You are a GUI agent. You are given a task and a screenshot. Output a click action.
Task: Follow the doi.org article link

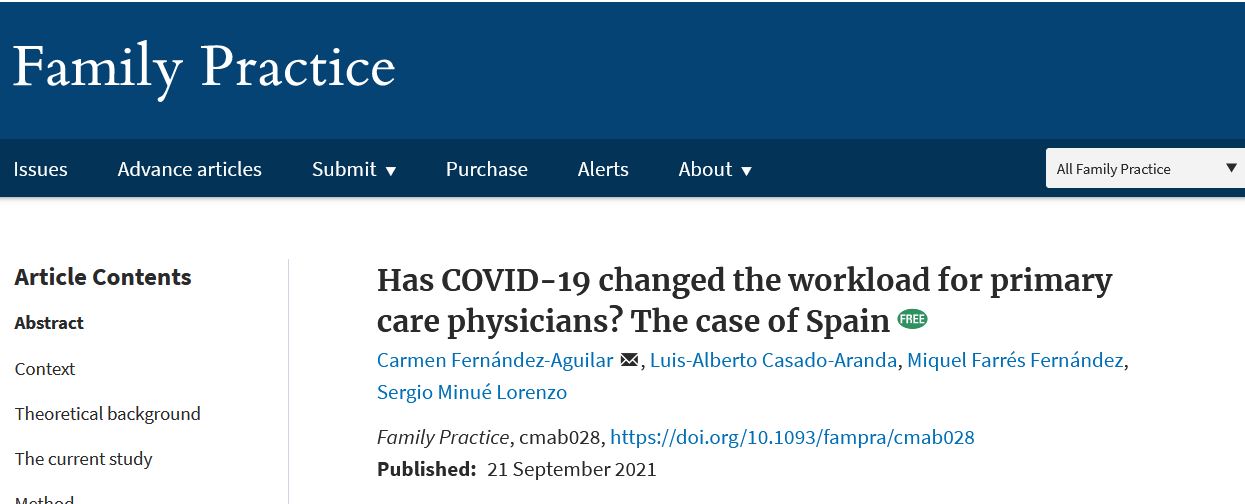[792, 437]
